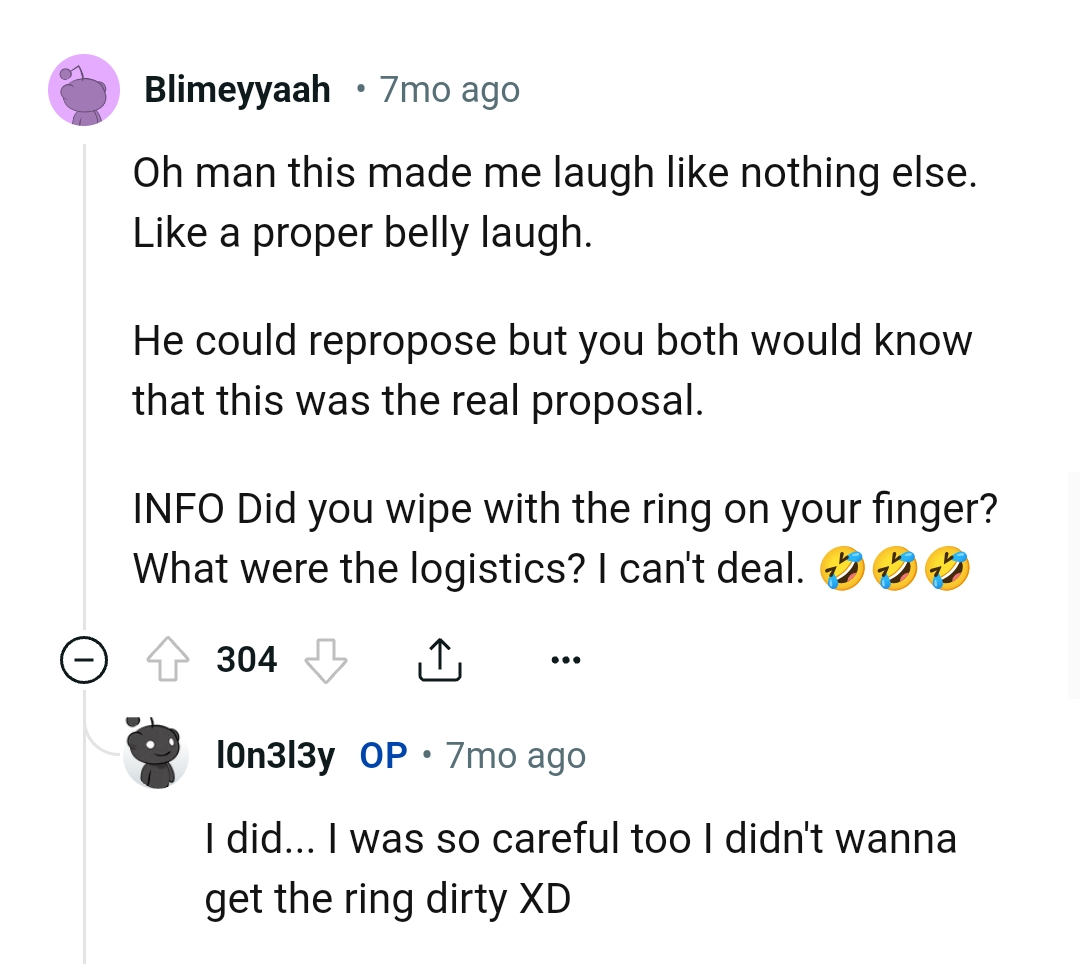Open the share options for Blimeyyaah's comment
This screenshot has height=964, width=1080.
tap(439, 658)
